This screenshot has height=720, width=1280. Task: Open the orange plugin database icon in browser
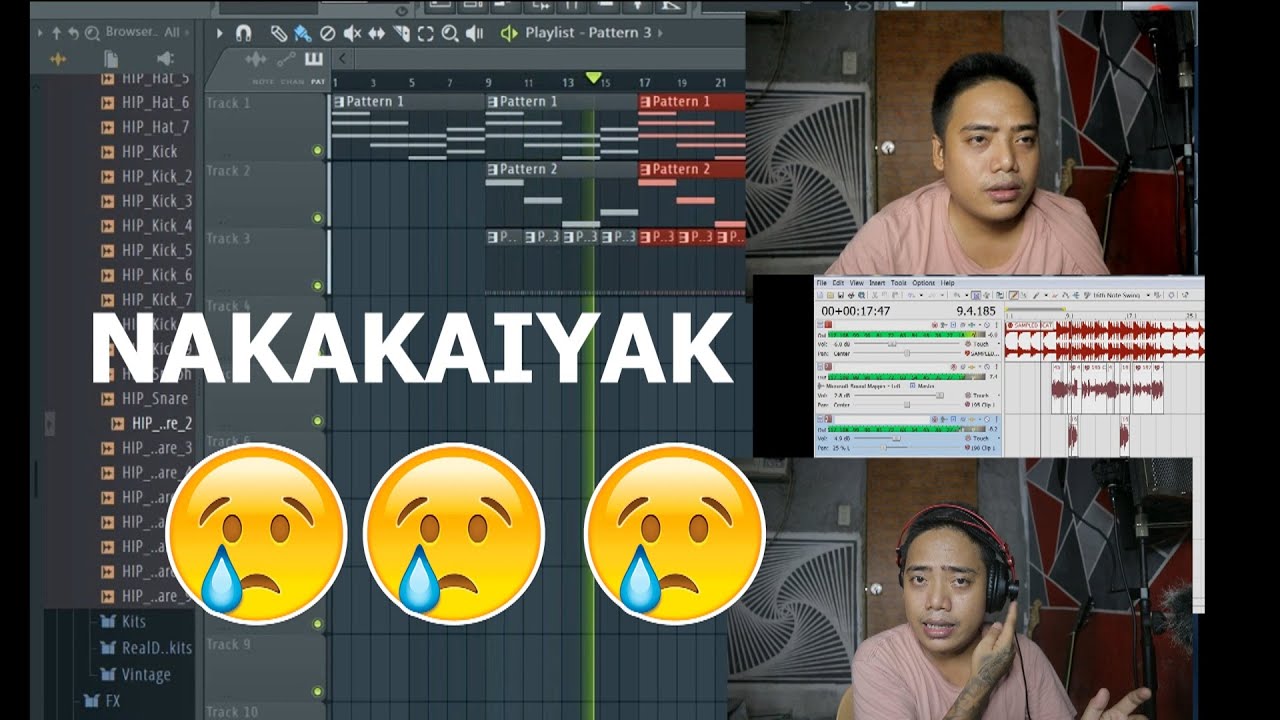click(58, 60)
